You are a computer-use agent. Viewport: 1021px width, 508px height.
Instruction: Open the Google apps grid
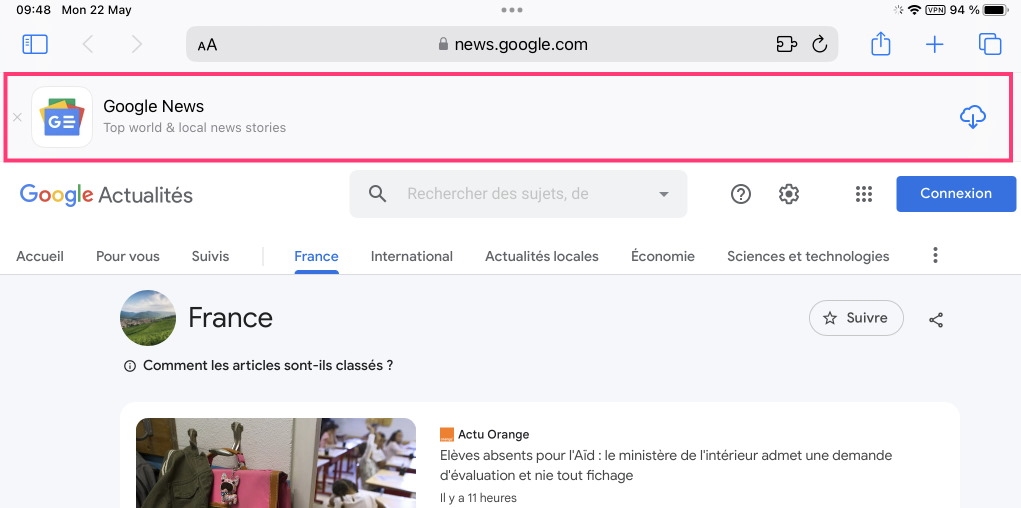pyautogui.click(x=863, y=194)
